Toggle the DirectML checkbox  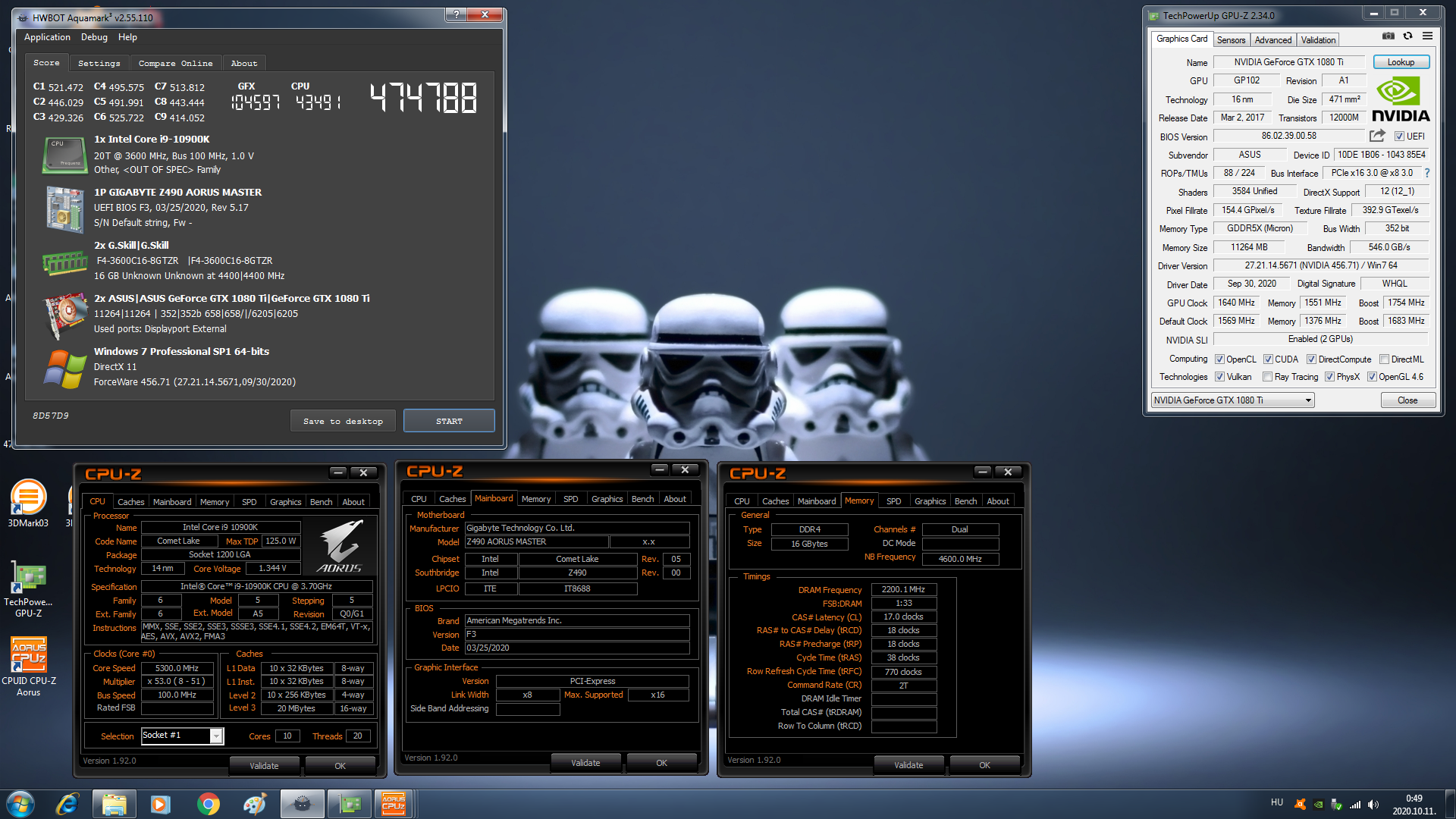(1384, 359)
